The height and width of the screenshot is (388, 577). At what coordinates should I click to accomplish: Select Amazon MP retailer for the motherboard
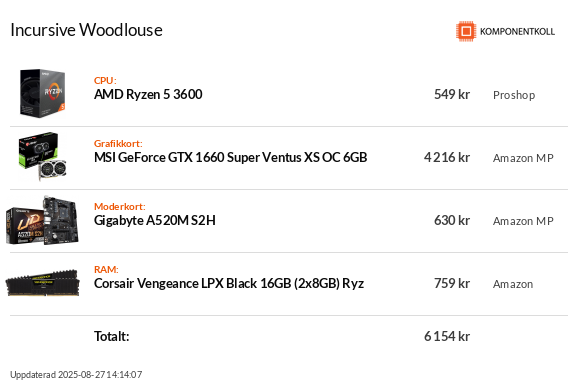click(523, 221)
